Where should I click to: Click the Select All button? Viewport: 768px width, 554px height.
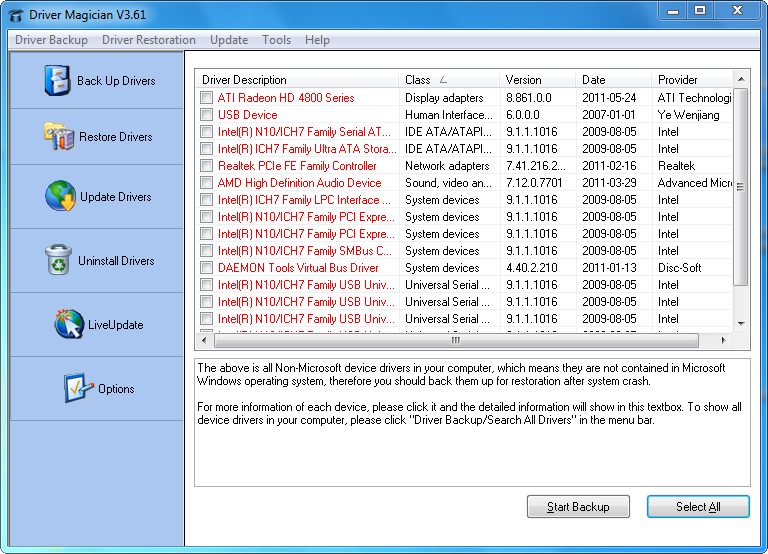pyautogui.click(x=698, y=506)
